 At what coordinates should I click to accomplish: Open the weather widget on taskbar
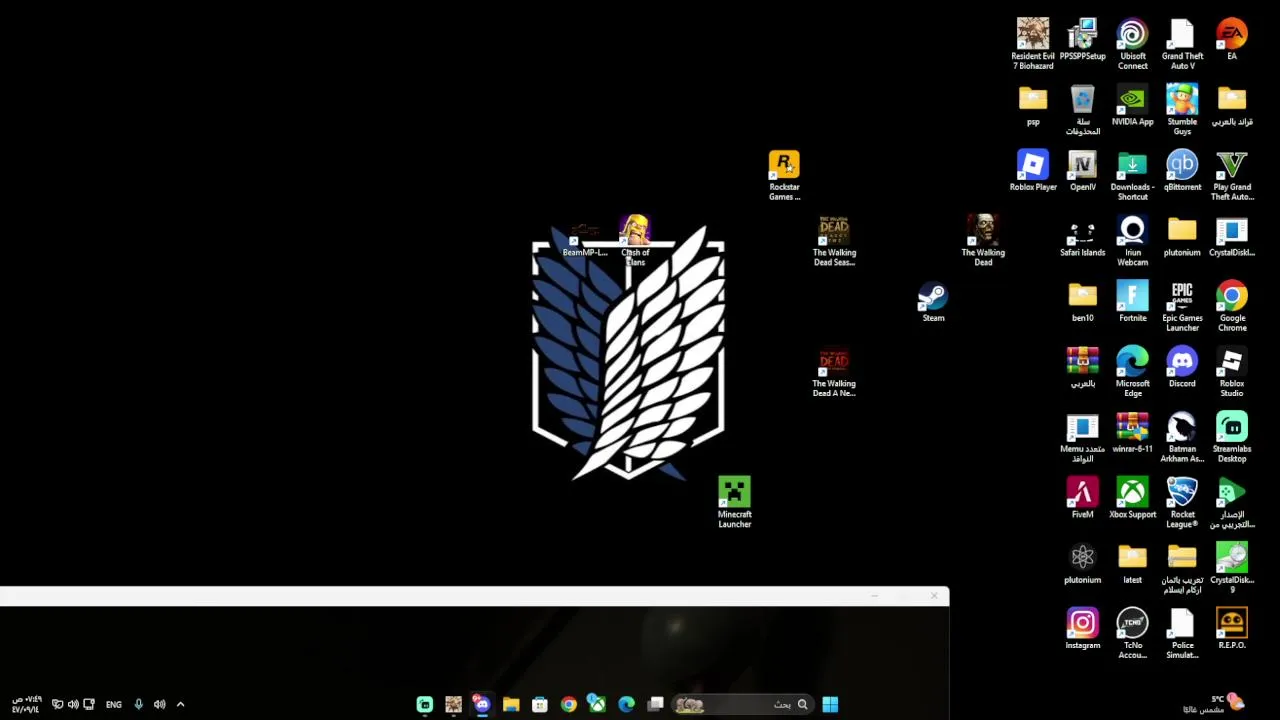[x=1214, y=704]
